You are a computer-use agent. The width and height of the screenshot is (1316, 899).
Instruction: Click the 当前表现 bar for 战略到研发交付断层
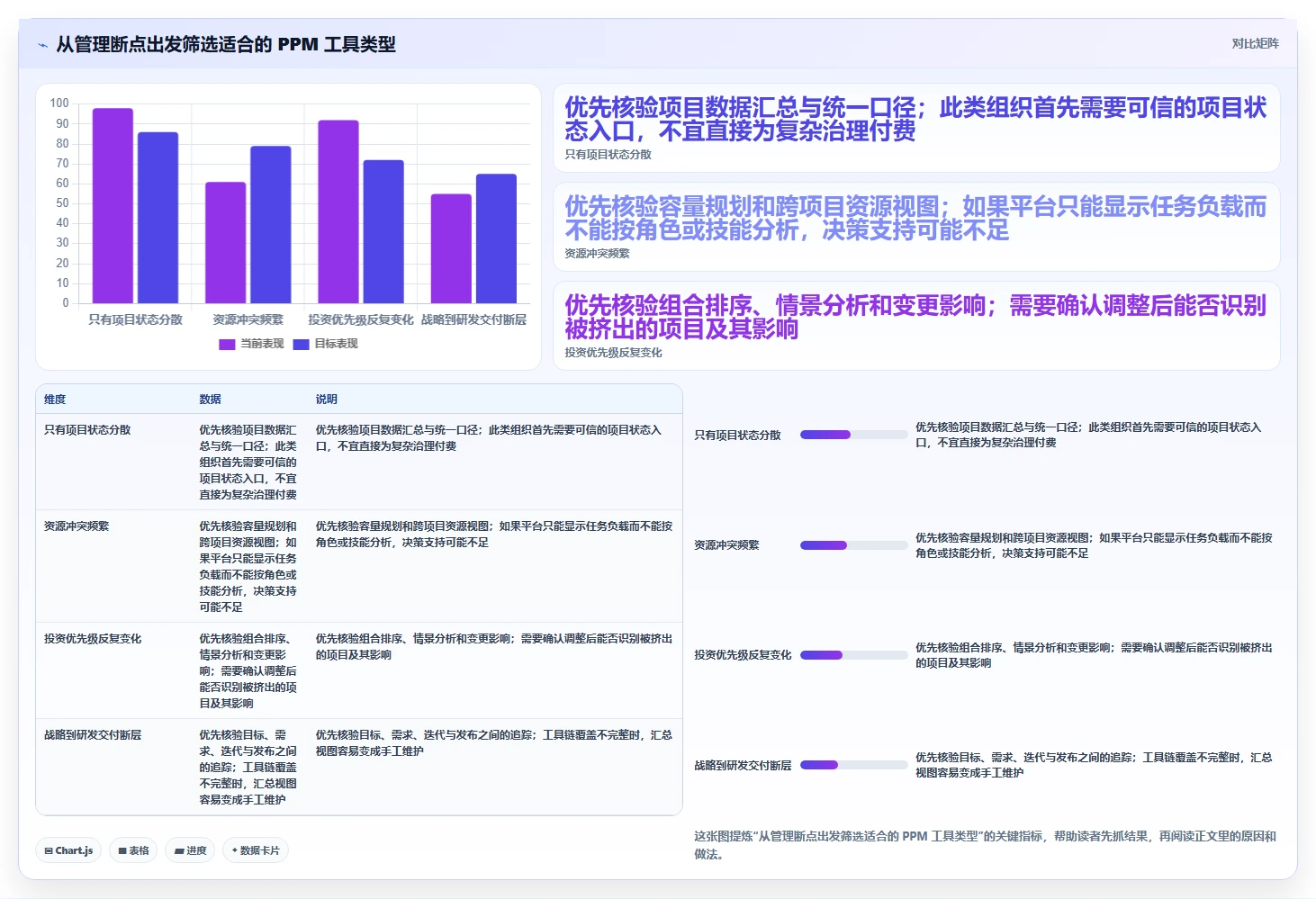click(451, 248)
